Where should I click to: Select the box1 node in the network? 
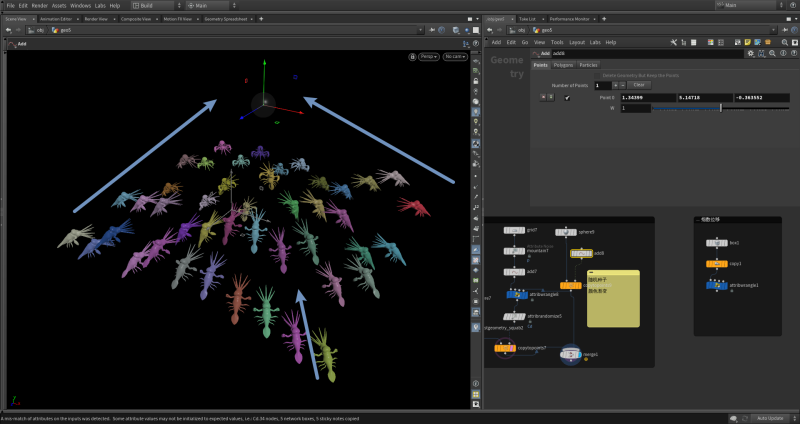tap(717, 243)
